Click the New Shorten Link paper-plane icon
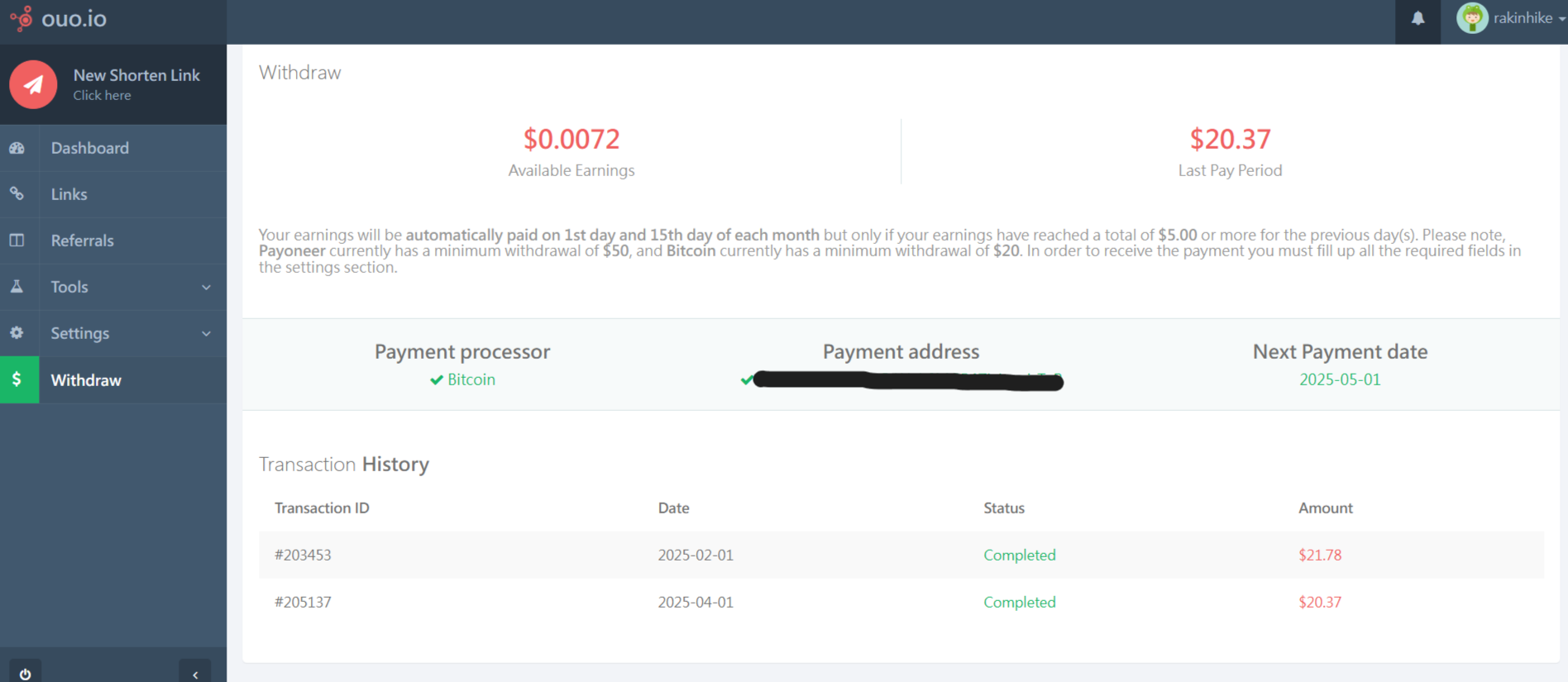Image resolution: width=1568 pixels, height=682 pixels. click(x=33, y=84)
